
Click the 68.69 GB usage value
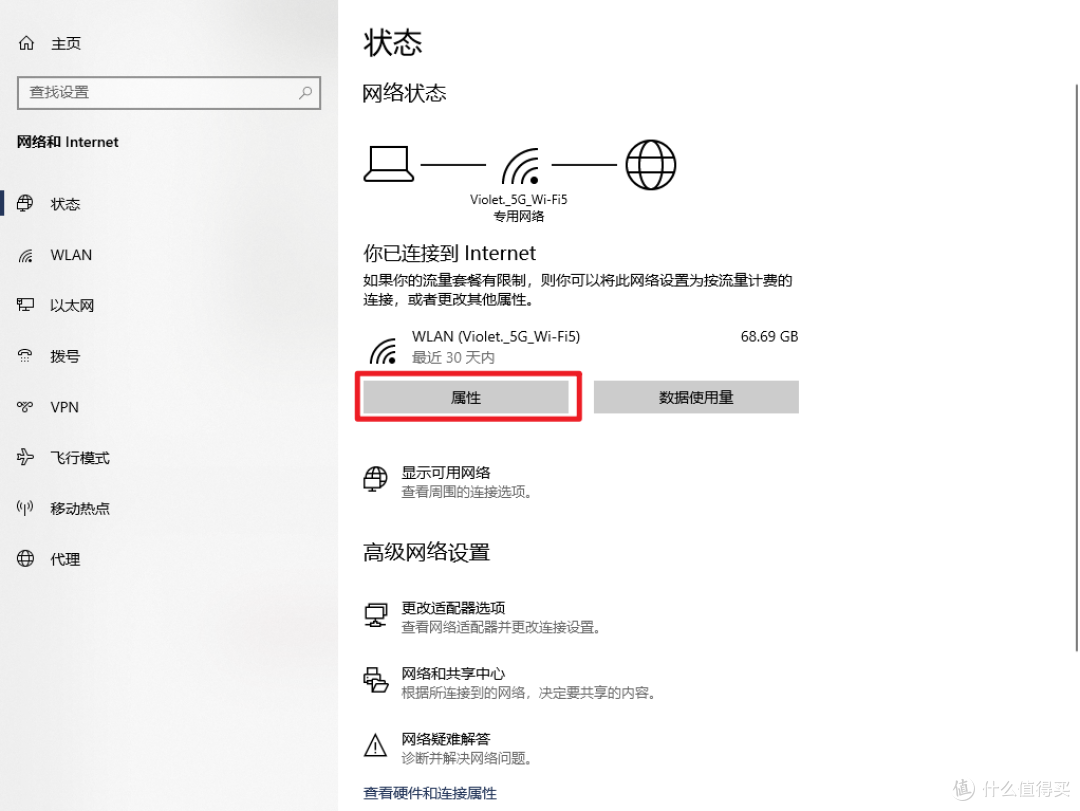(769, 336)
